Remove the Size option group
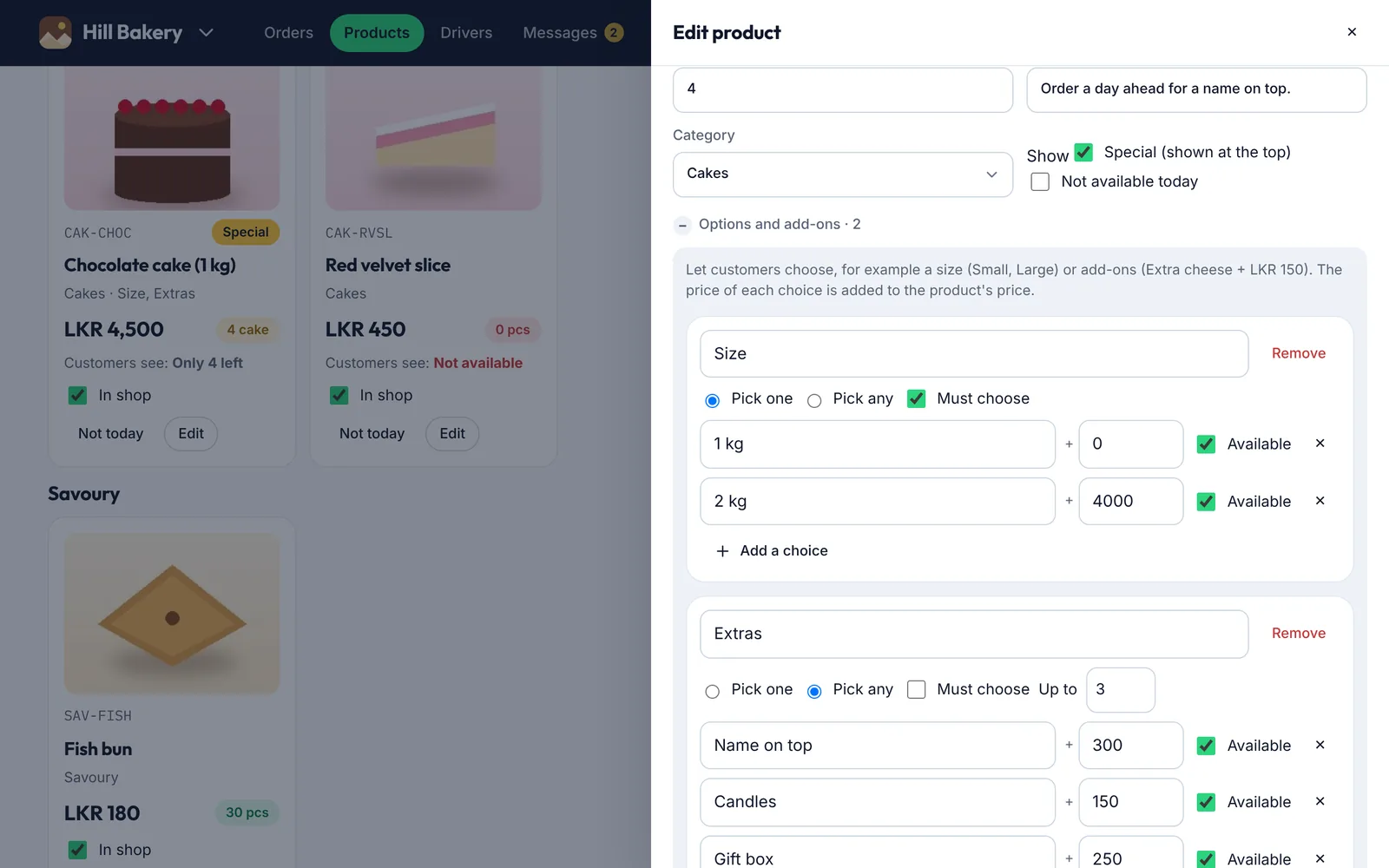Viewport: 1389px width, 868px height. click(1298, 353)
